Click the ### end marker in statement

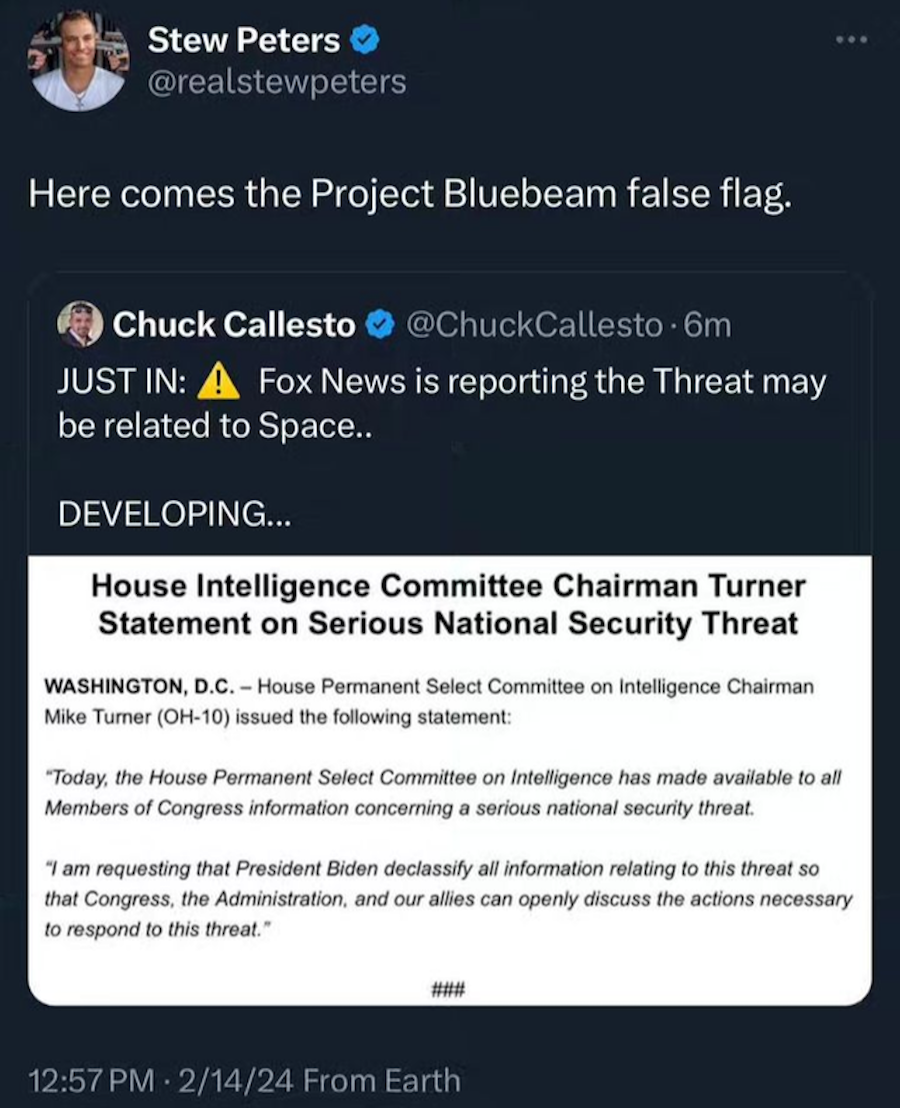coord(448,990)
